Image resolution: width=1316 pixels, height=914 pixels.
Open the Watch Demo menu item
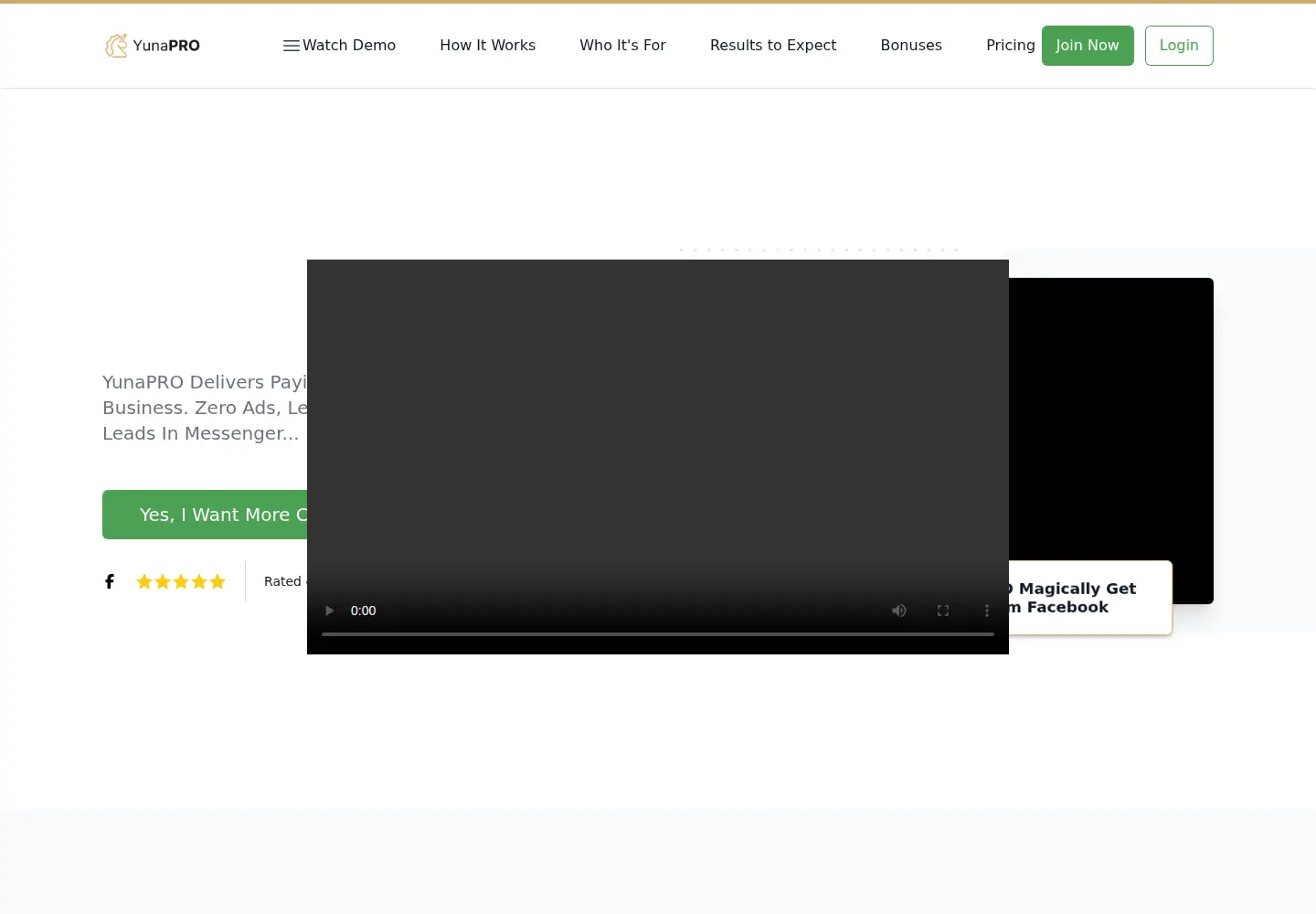coord(349,46)
